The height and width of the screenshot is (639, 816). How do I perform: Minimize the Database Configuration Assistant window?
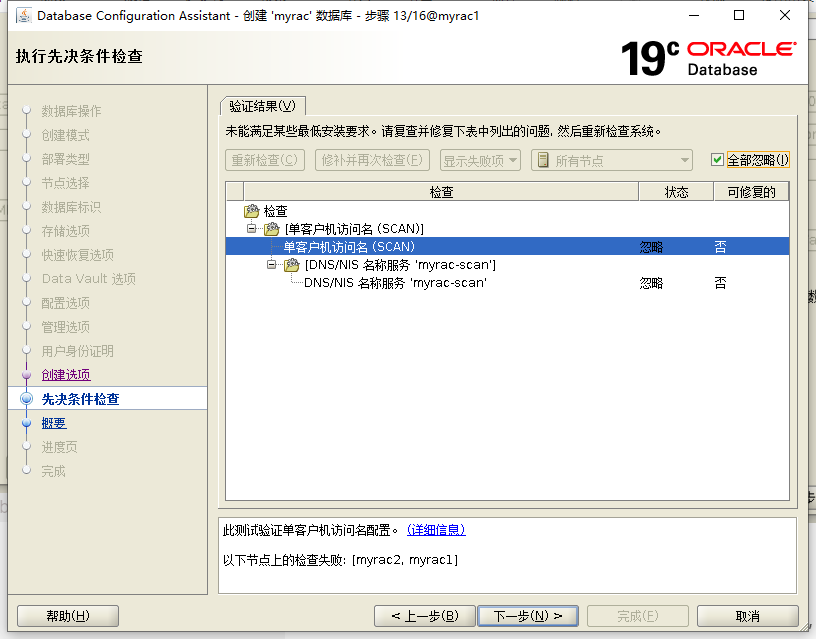(x=694, y=16)
